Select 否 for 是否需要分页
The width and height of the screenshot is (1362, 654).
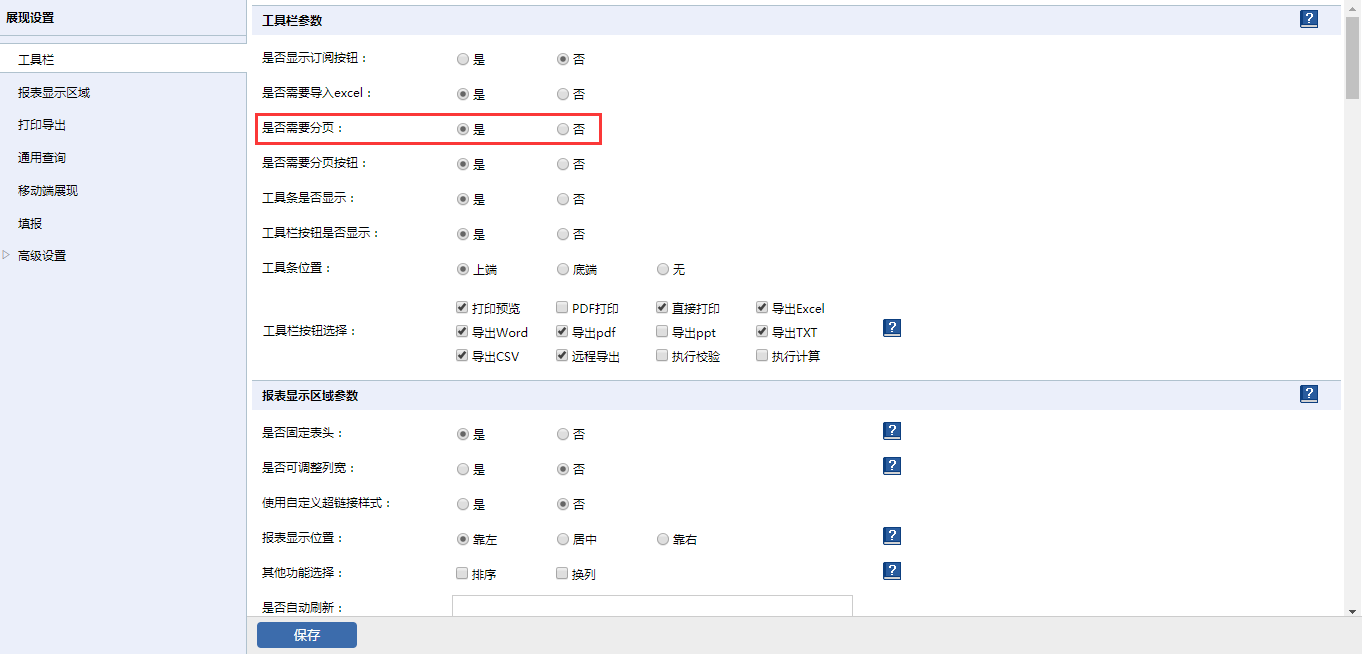[563, 129]
